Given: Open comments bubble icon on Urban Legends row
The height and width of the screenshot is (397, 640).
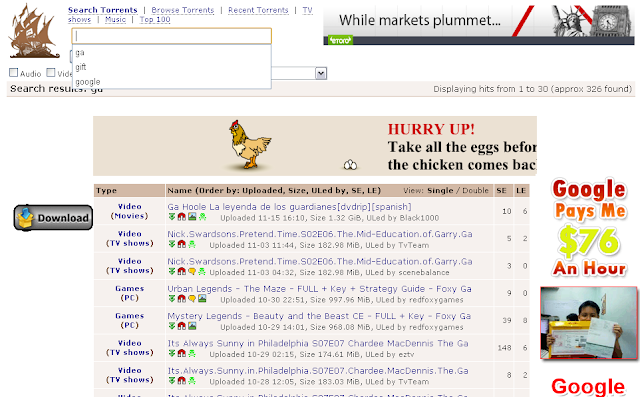Looking at the screenshot, I should point(192,299).
